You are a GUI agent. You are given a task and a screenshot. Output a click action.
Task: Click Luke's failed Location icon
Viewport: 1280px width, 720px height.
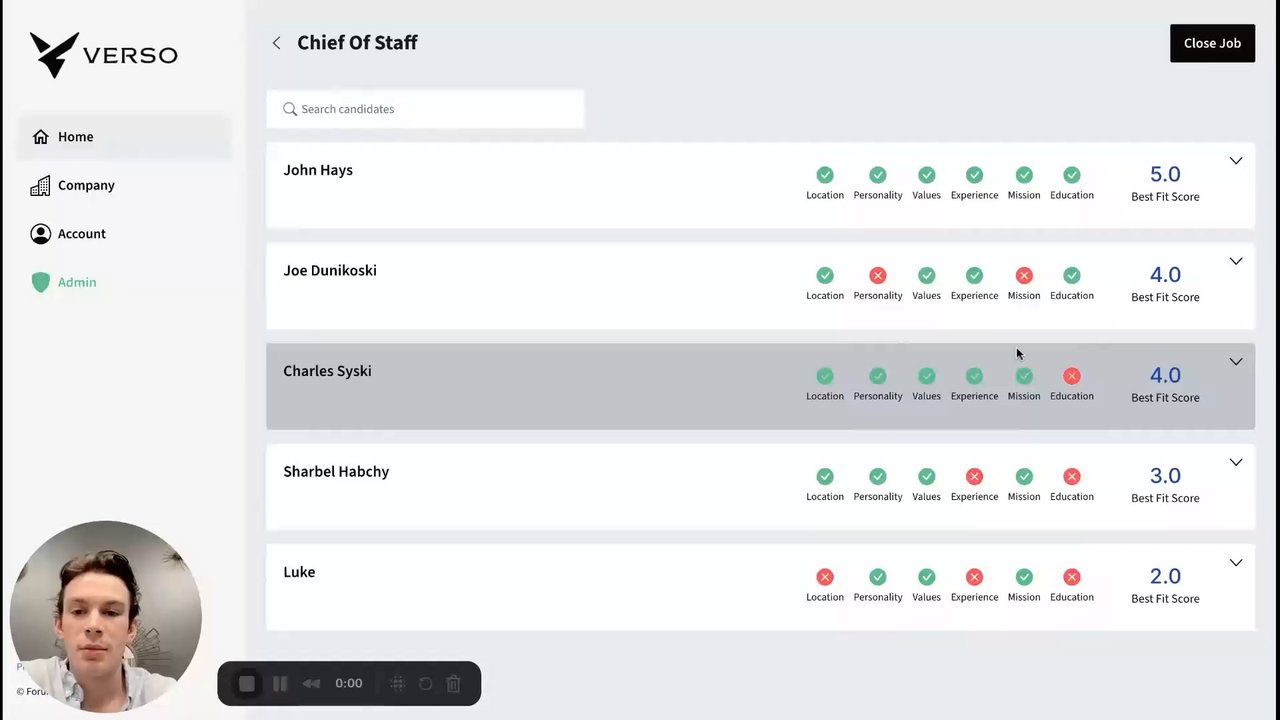coord(825,577)
